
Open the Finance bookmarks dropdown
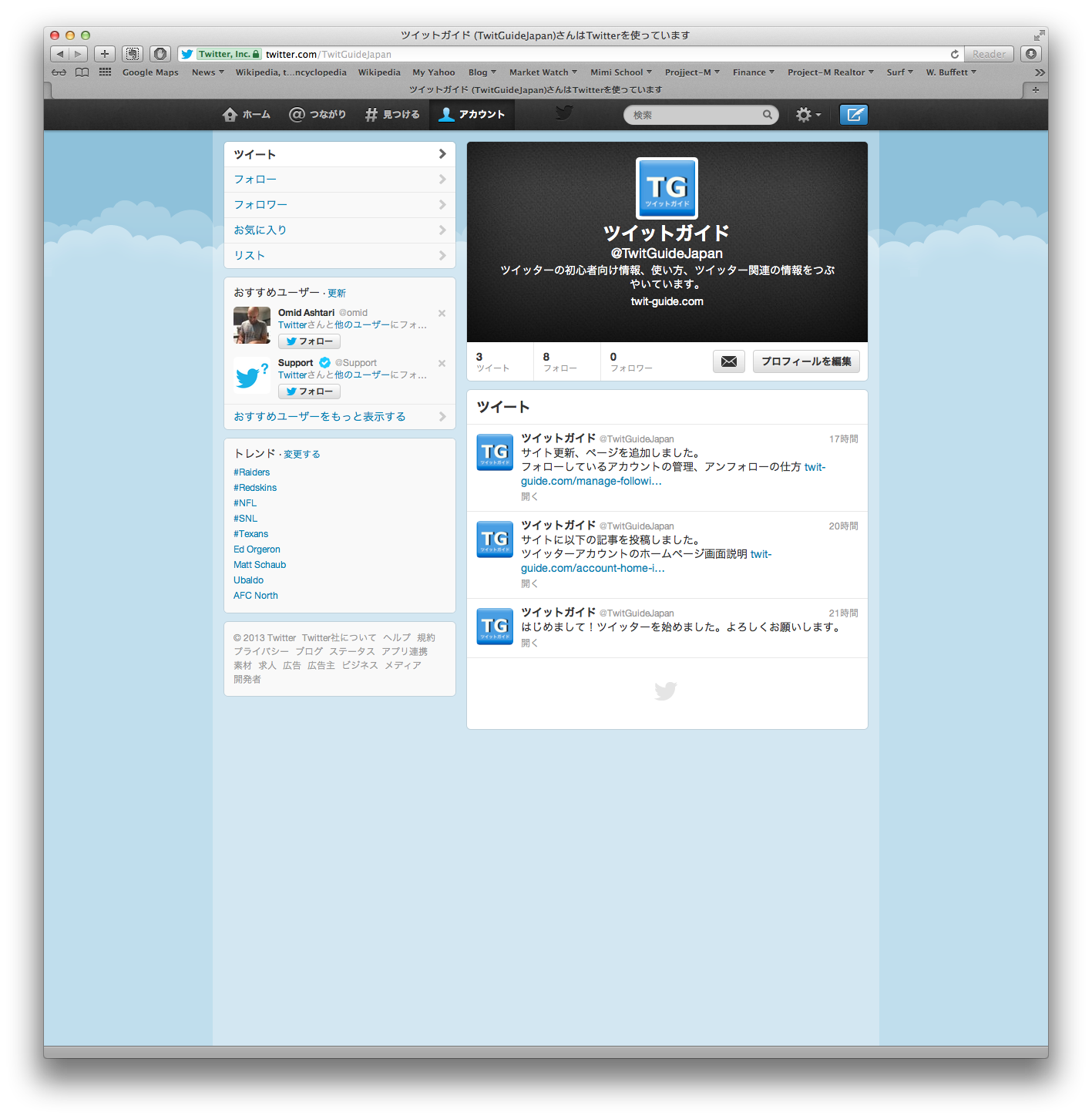[754, 72]
